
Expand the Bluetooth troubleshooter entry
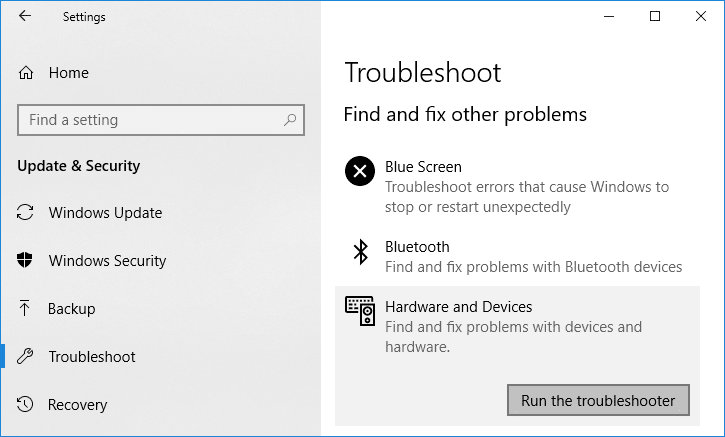click(x=532, y=257)
